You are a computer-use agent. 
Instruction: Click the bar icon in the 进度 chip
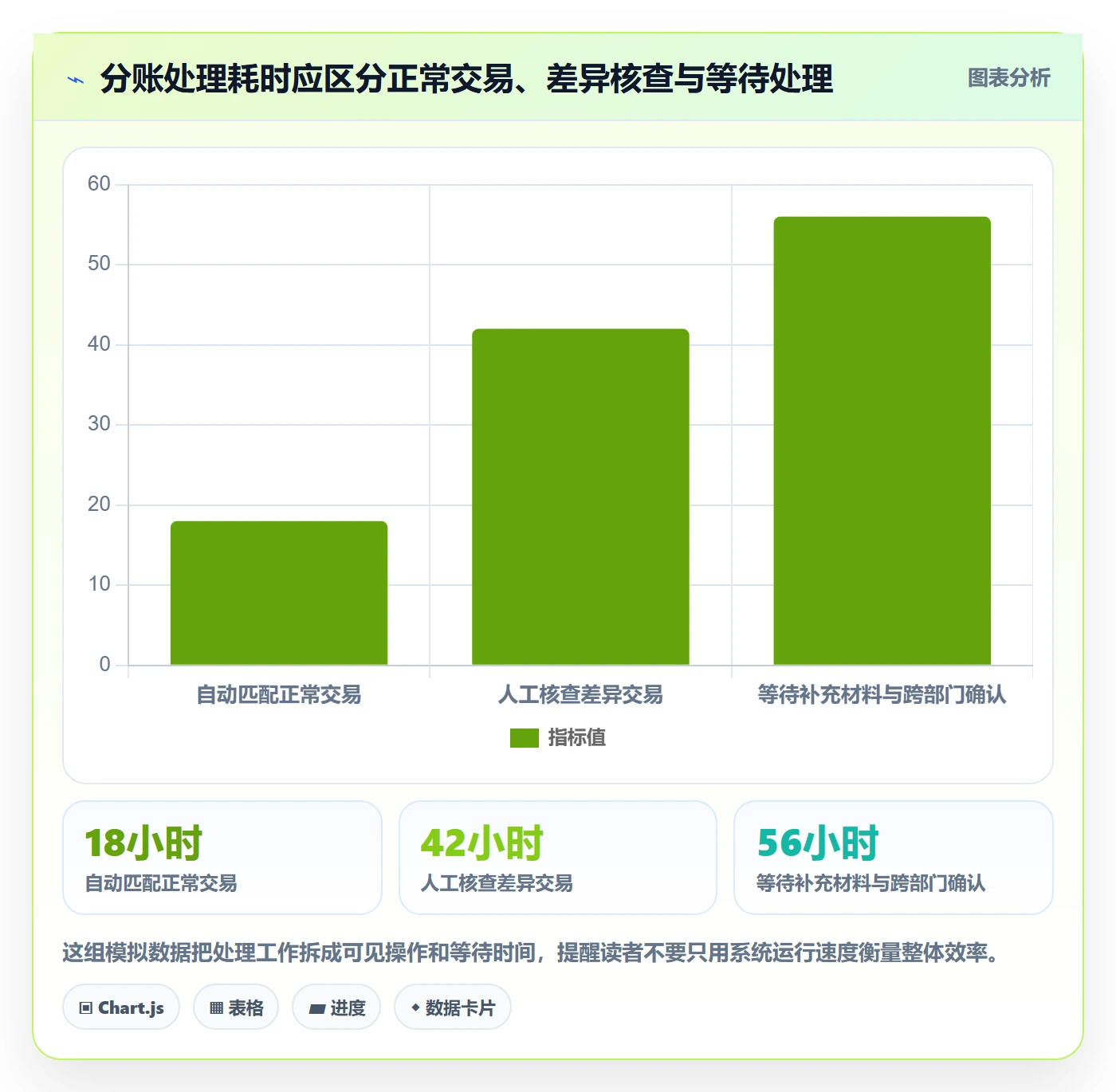point(316,1009)
